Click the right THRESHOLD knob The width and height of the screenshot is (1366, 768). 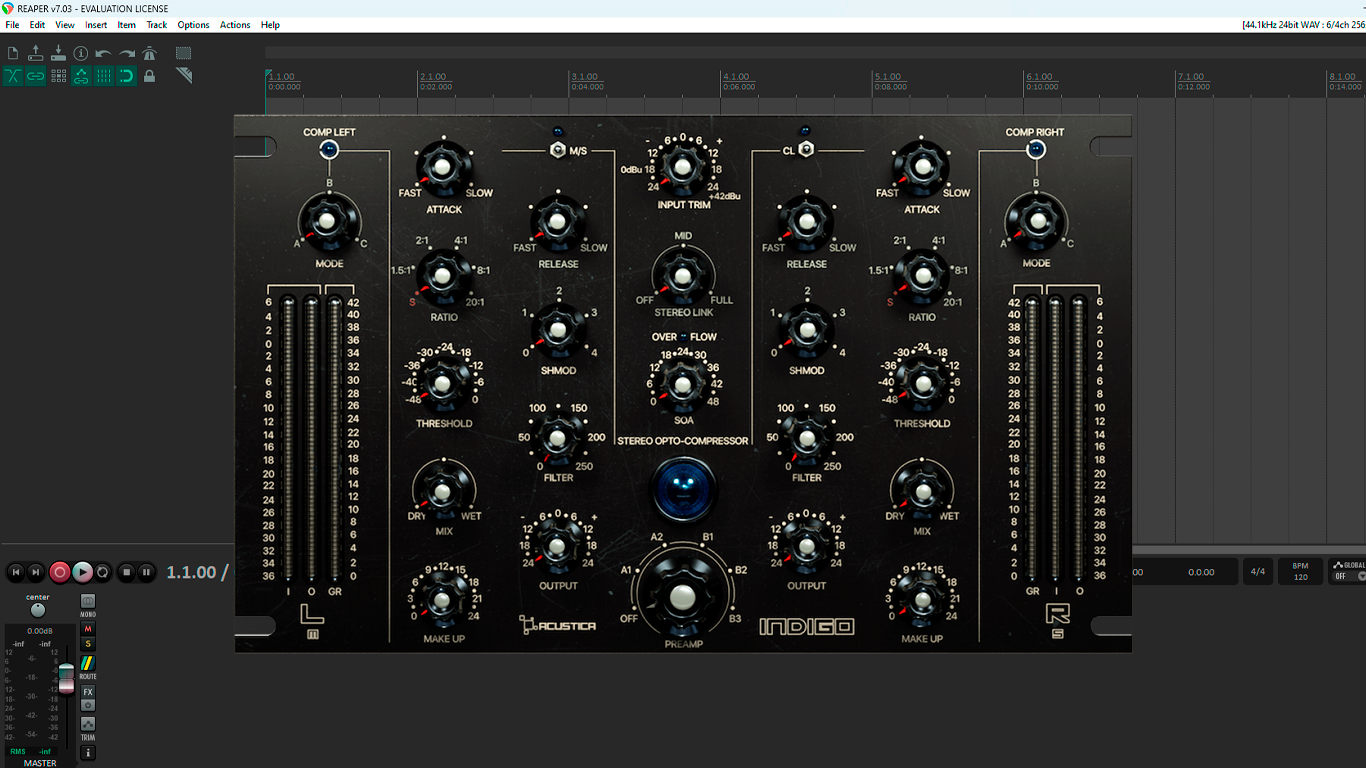point(921,385)
